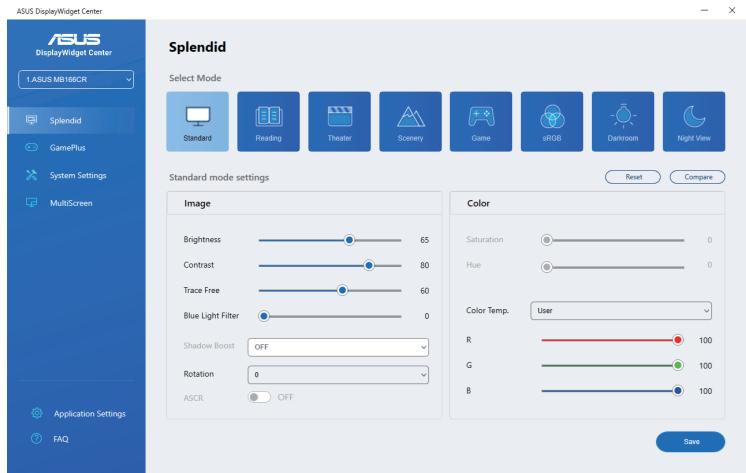Click the Color panel header
This screenshot has height=473, width=746.
pyautogui.click(x=587, y=203)
